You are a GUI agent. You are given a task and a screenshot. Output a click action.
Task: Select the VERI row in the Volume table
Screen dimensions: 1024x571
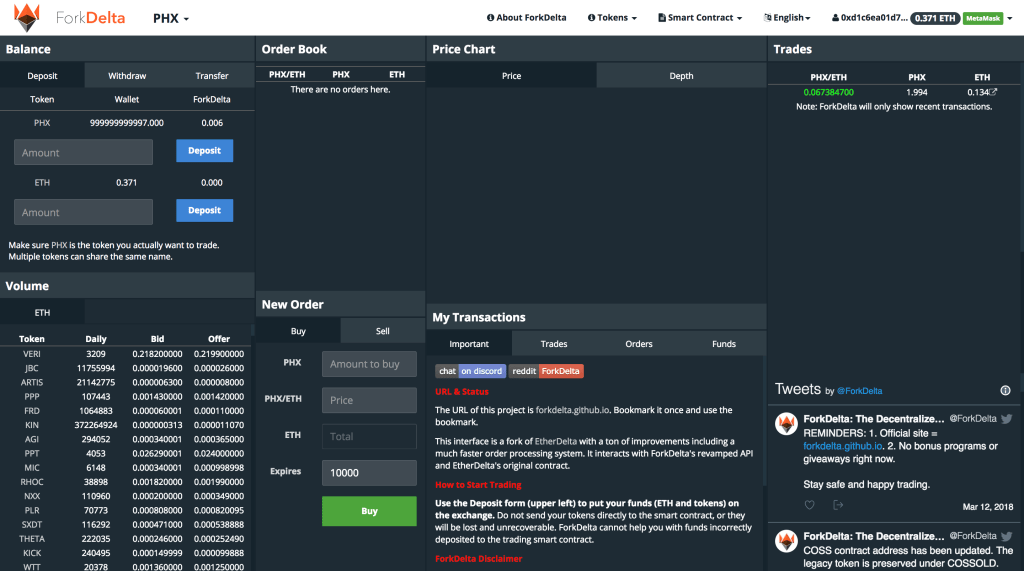[125, 354]
